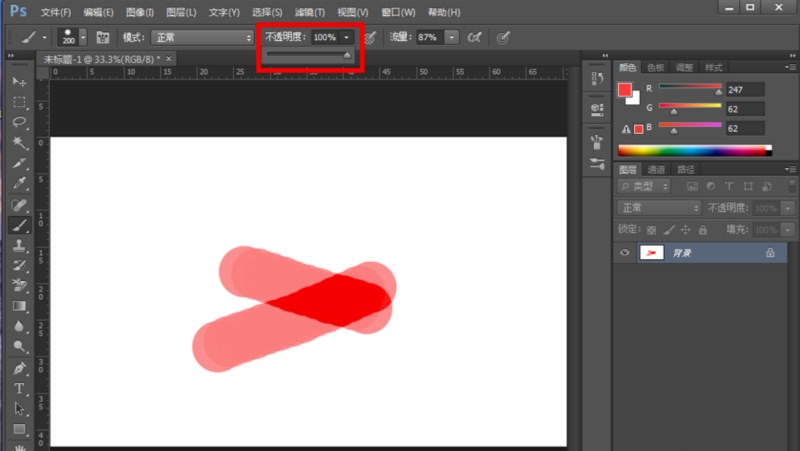800x451 pixels.
Task: Toggle airbrush mode beside the flow field
Action: click(x=475, y=37)
